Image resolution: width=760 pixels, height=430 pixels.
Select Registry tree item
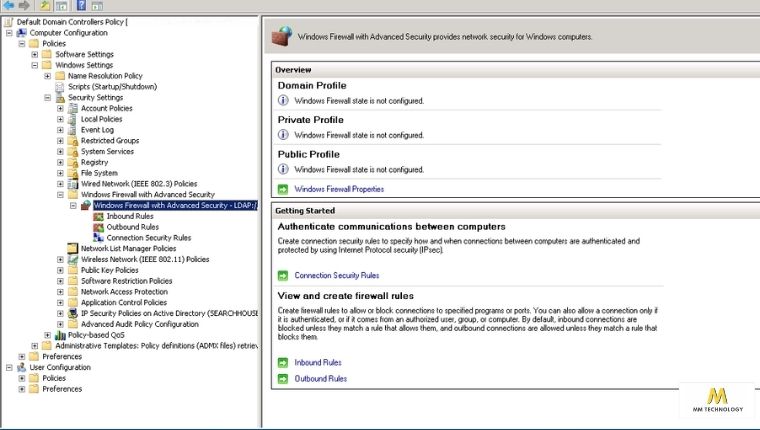tap(94, 162)
